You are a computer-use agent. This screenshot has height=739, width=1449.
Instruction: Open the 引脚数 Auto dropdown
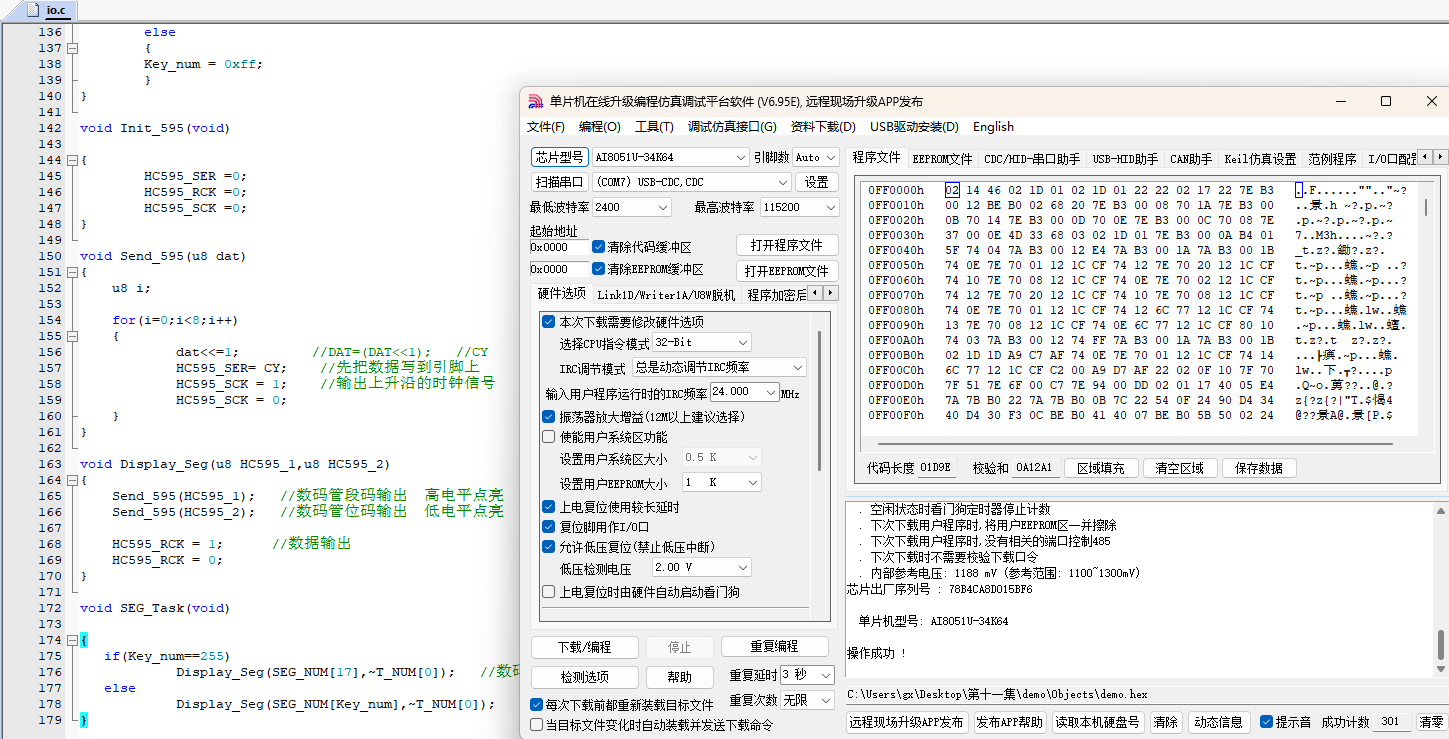[816, 157]
